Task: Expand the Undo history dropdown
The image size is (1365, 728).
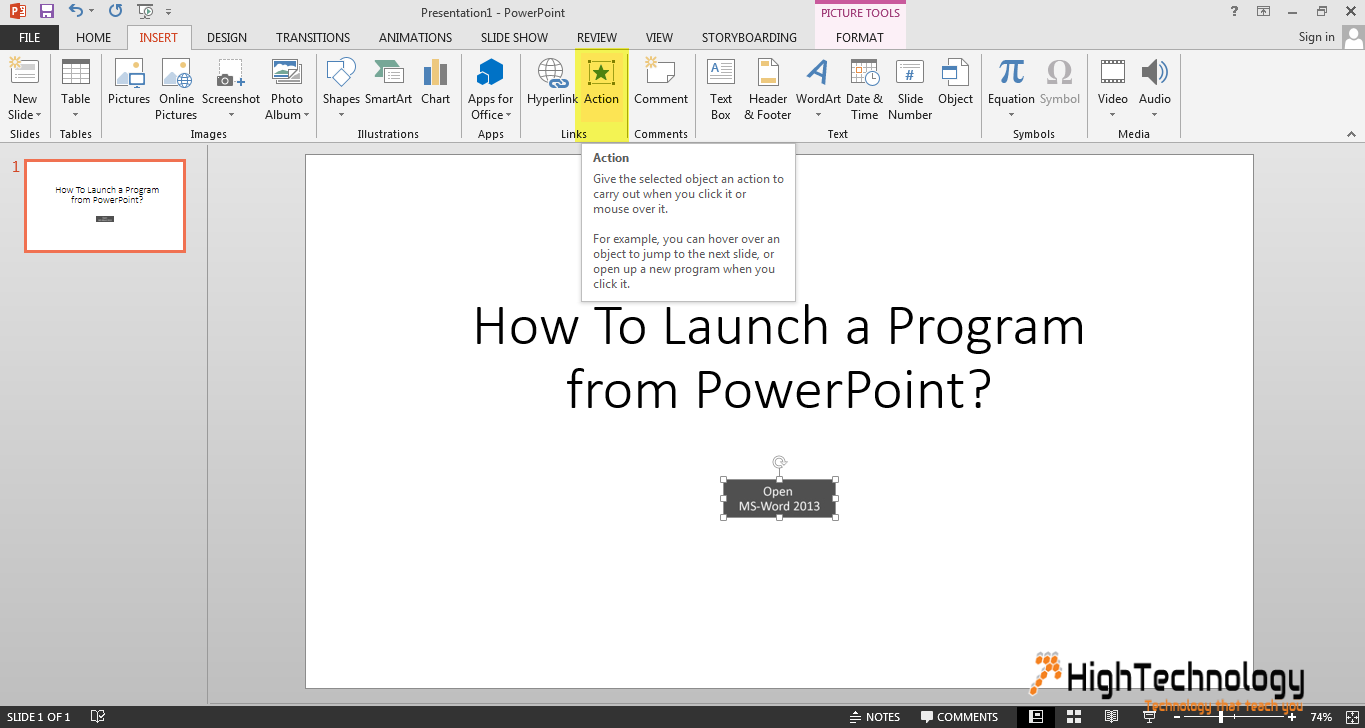Action: (92, 12)
